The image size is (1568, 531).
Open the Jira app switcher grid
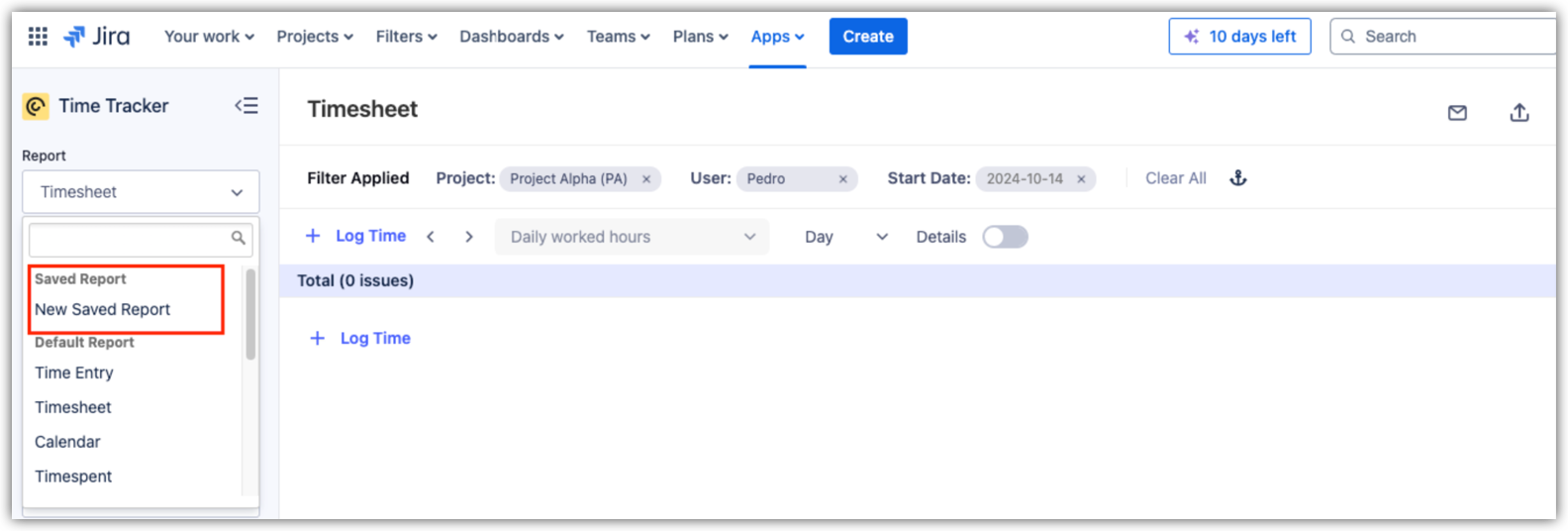38,37
